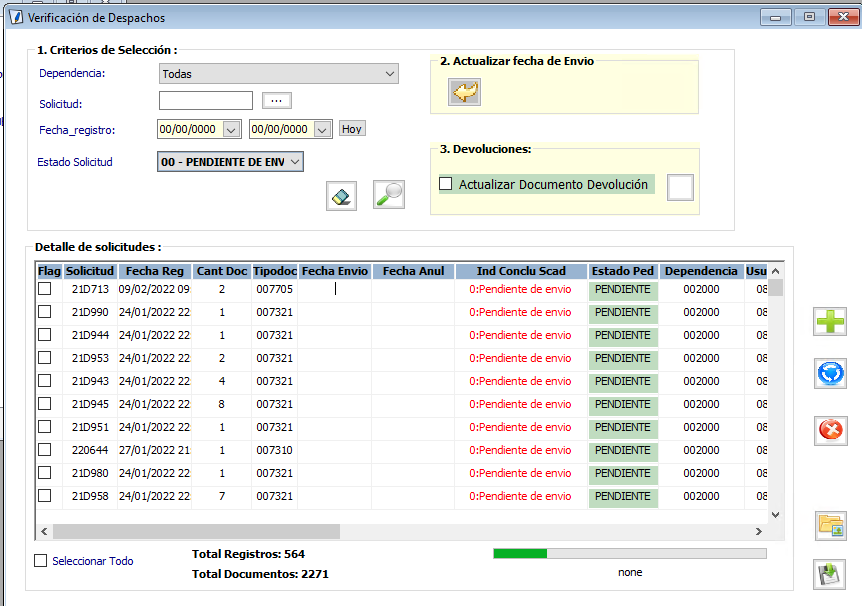Click the blue circular refresh icon
The image size is (862, 606).
point(830,373)
